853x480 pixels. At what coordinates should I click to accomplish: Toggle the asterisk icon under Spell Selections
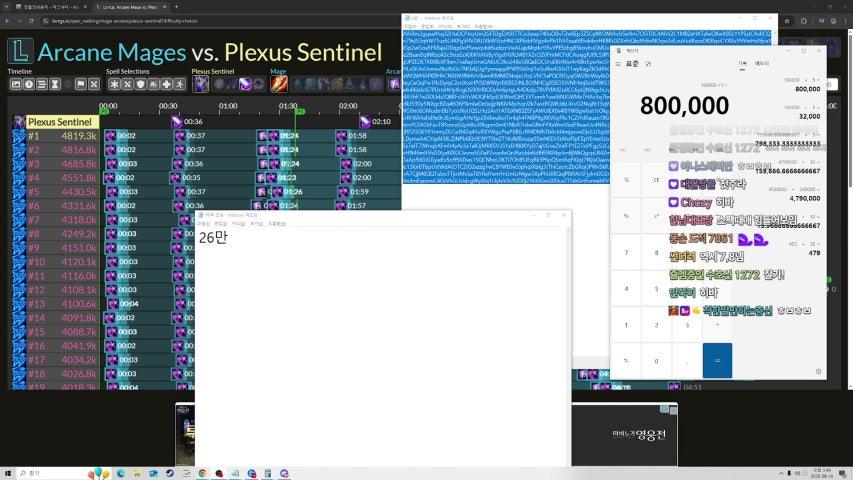tap(114, 84)
